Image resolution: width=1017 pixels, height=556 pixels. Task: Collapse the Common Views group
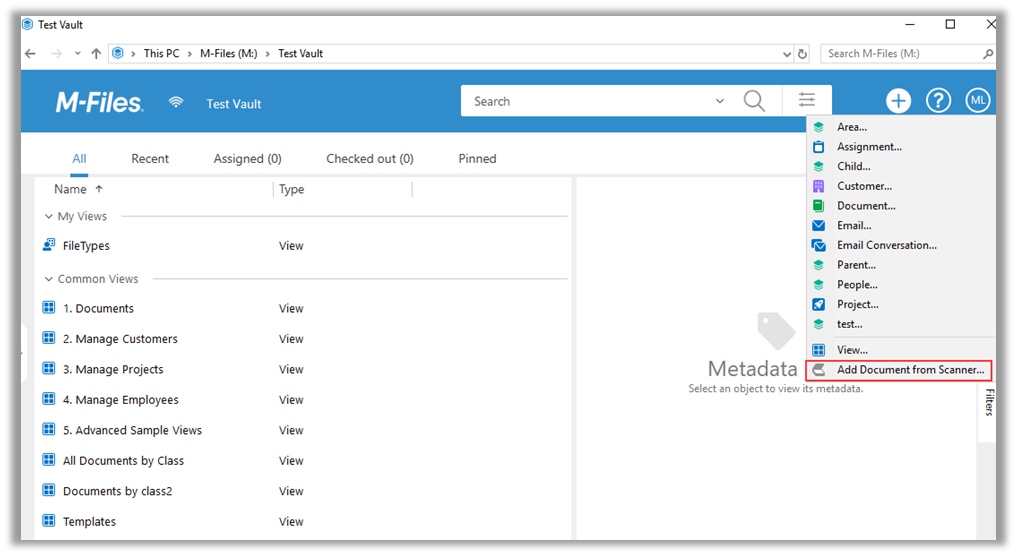[x=48, y=280]
